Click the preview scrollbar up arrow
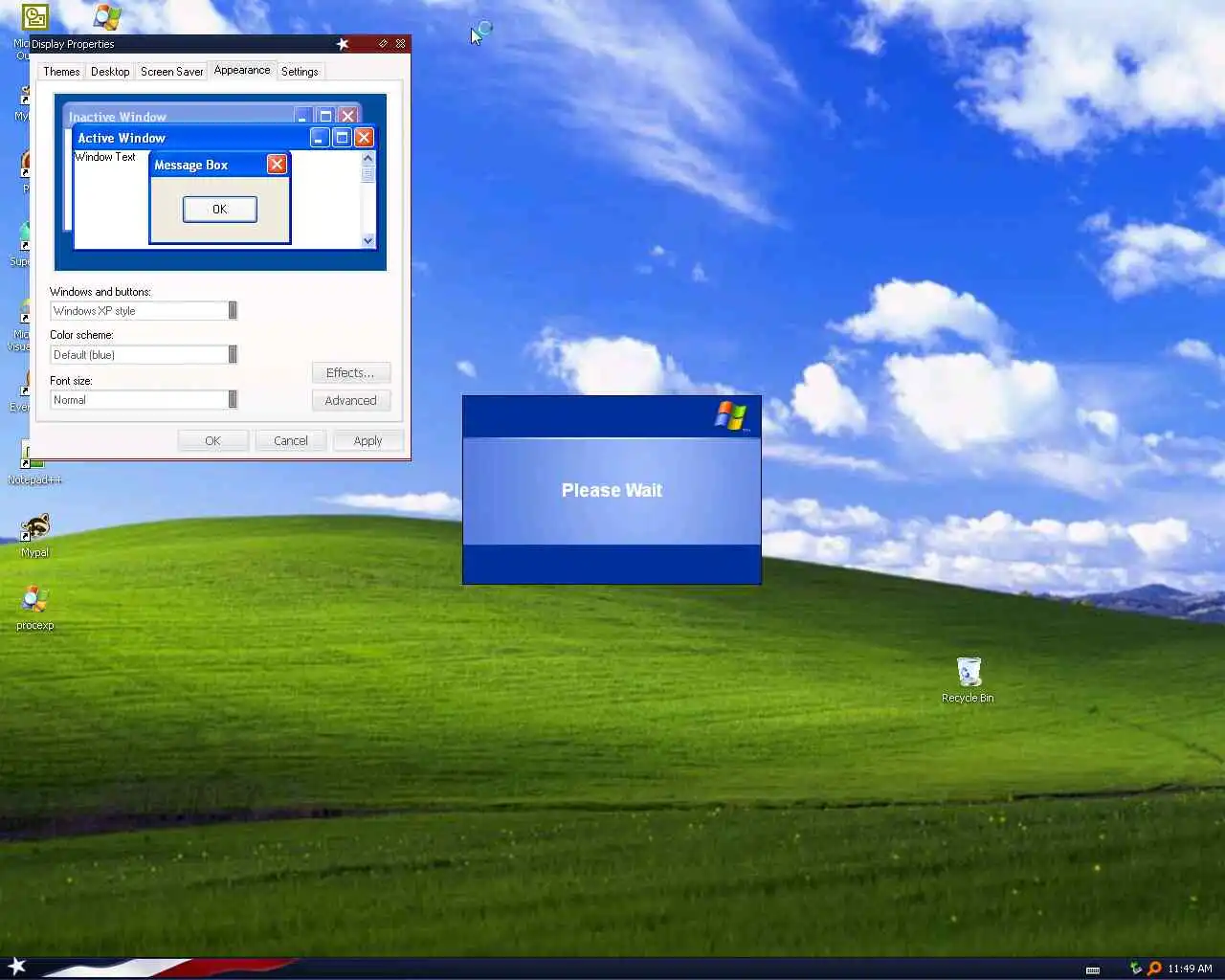The width and height of the screenshot is (1225, 980). pos(367,158)
